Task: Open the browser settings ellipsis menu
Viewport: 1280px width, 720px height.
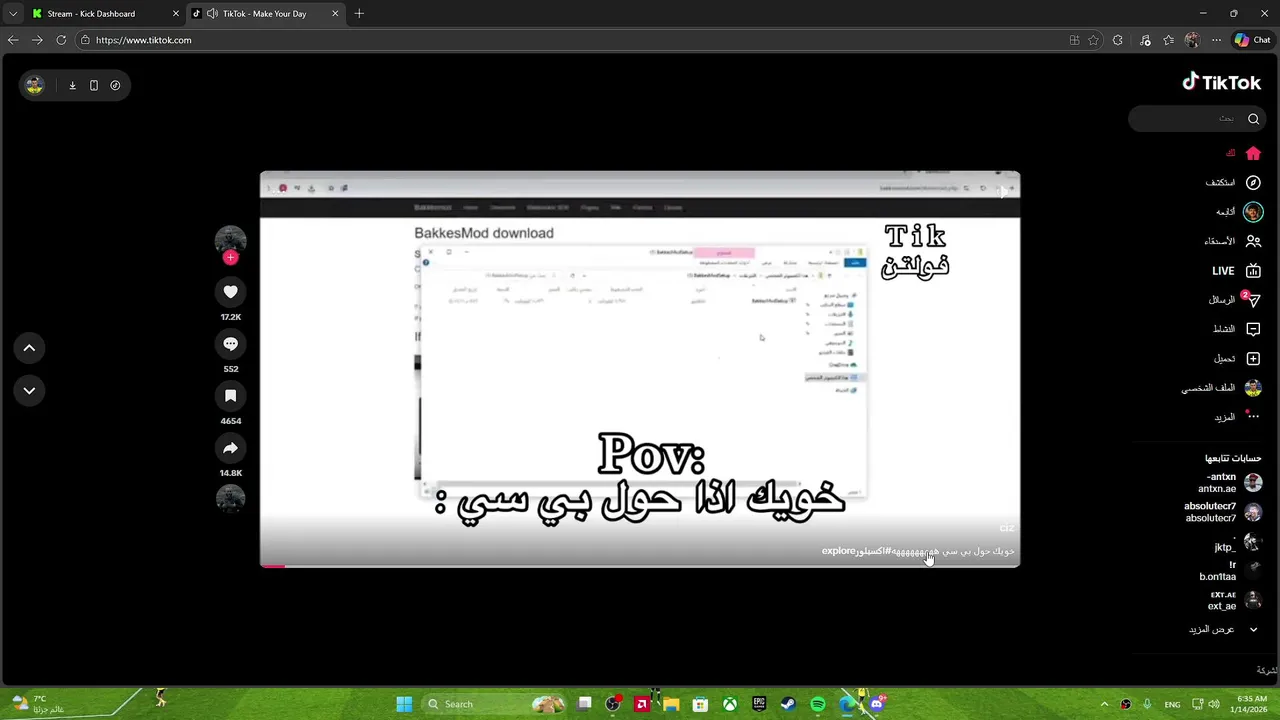Action: 1216,40
